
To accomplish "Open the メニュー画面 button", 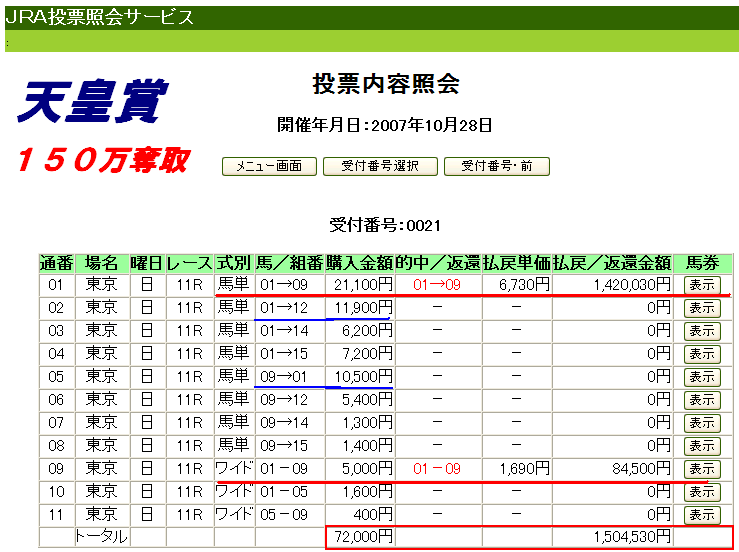I will click(269, 166).
